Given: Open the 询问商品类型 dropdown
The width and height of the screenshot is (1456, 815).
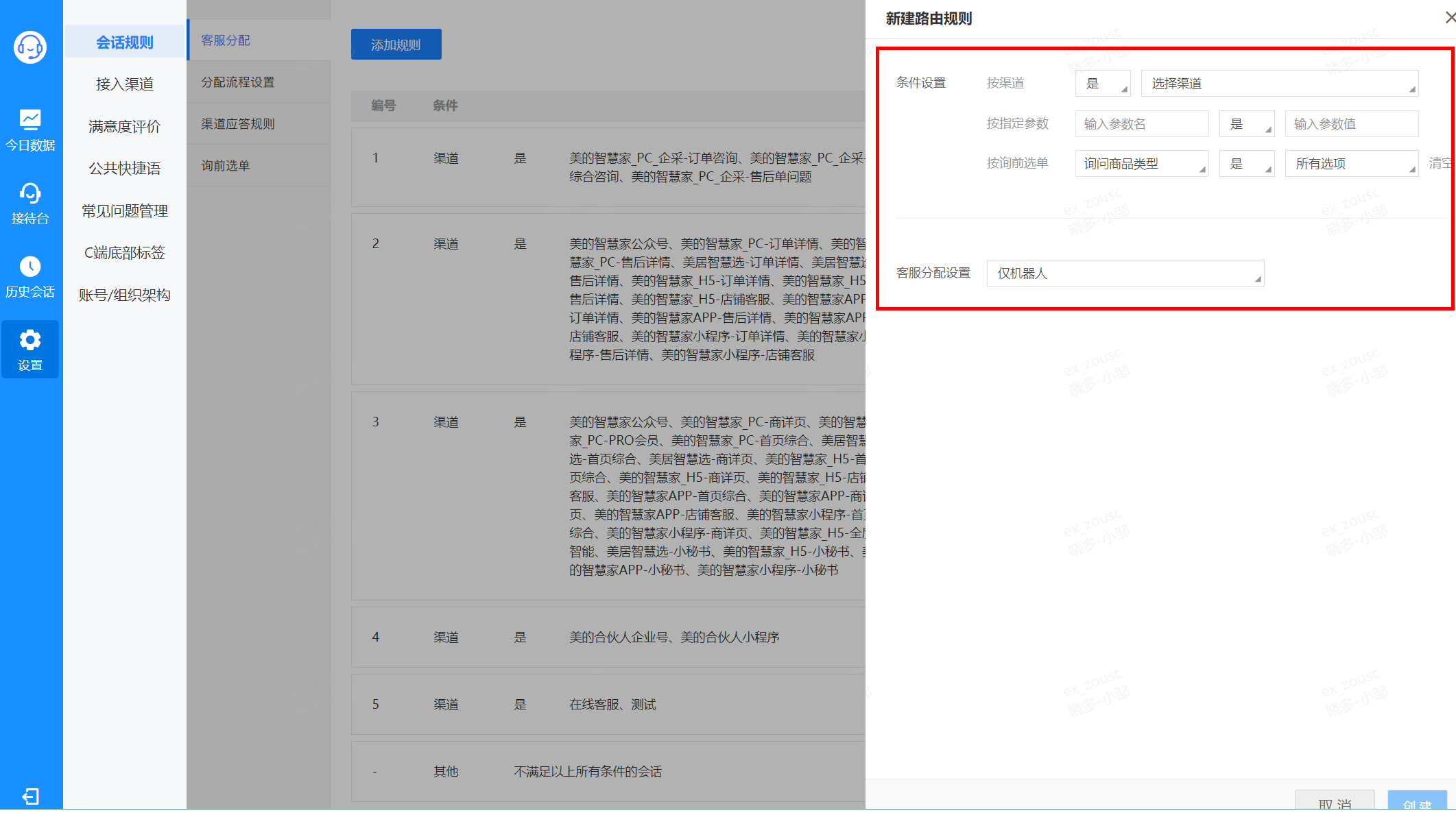Looking at the screenshot, I should tap(1142, 164).
